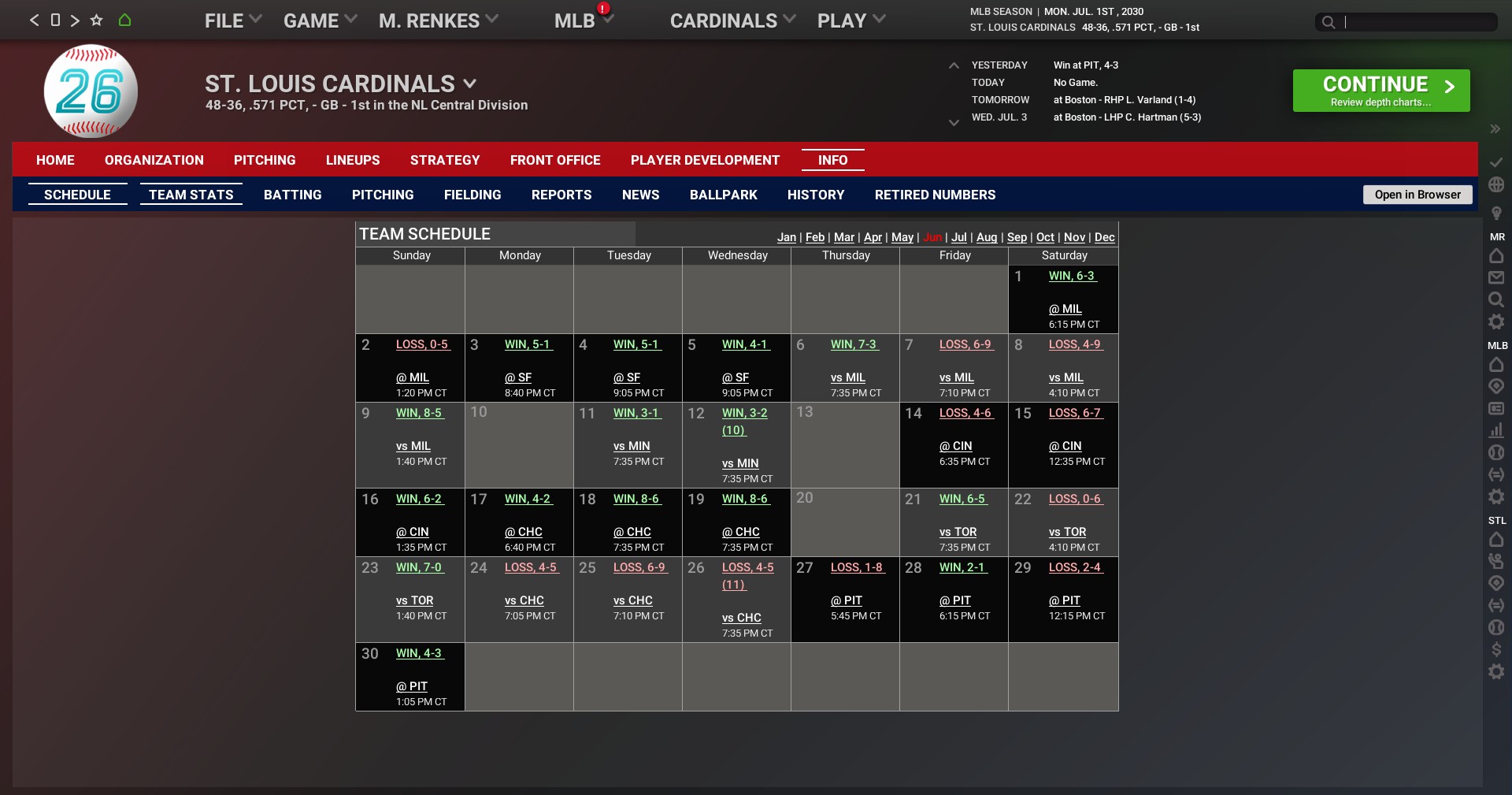
Task: Open the M. RENKES manager menu
Action: pyautogui.click(x=439, y=20)
